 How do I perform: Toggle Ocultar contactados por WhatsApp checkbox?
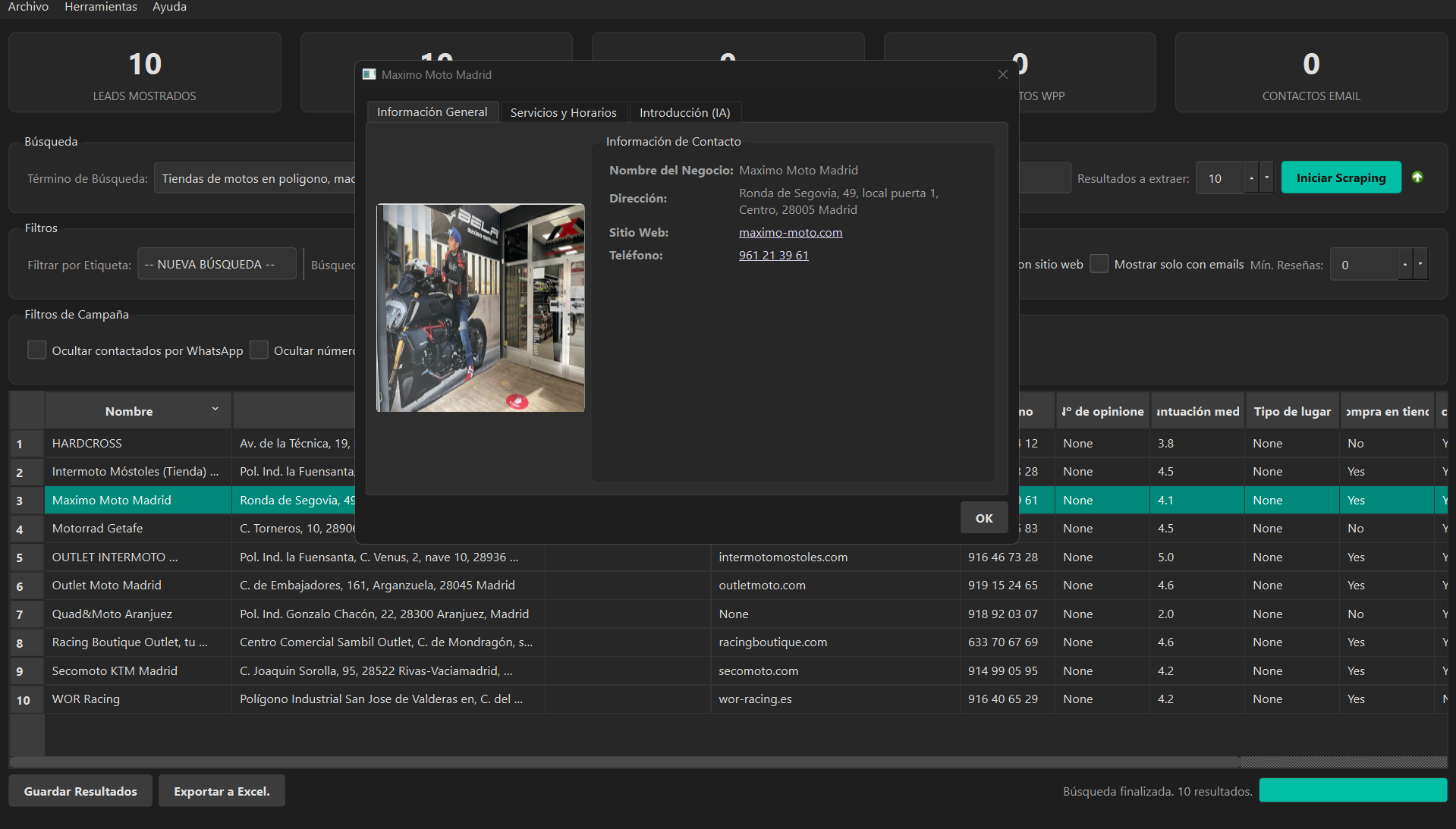(x=36, y=350)
